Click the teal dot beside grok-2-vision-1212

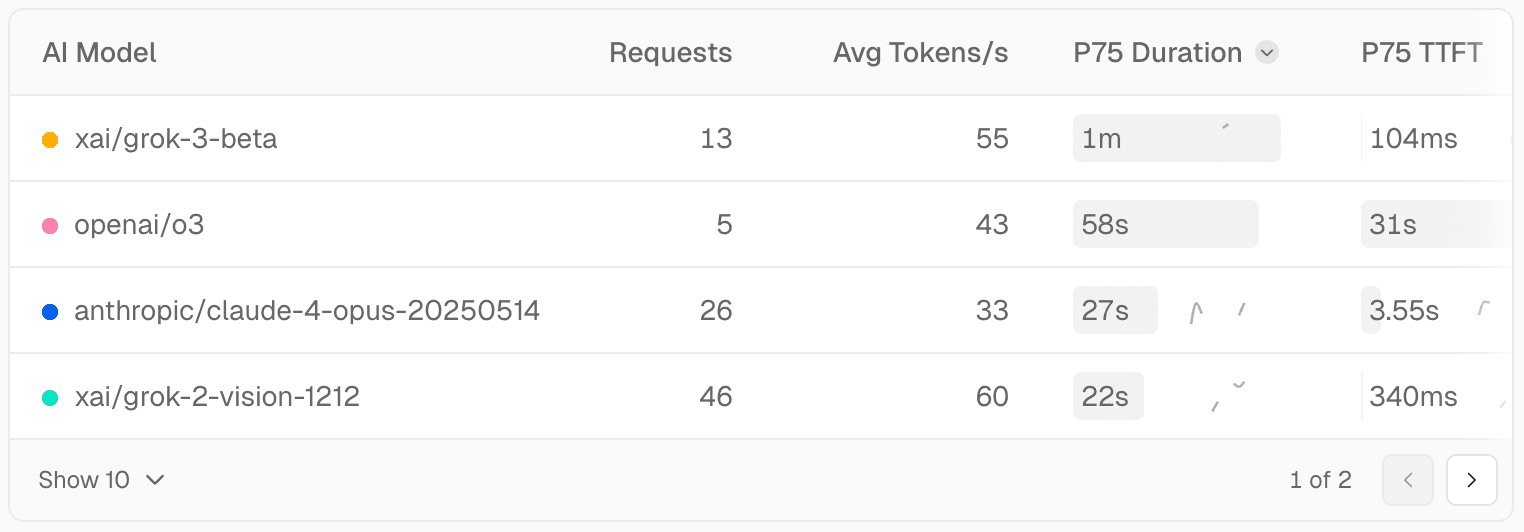pos(50,398)
